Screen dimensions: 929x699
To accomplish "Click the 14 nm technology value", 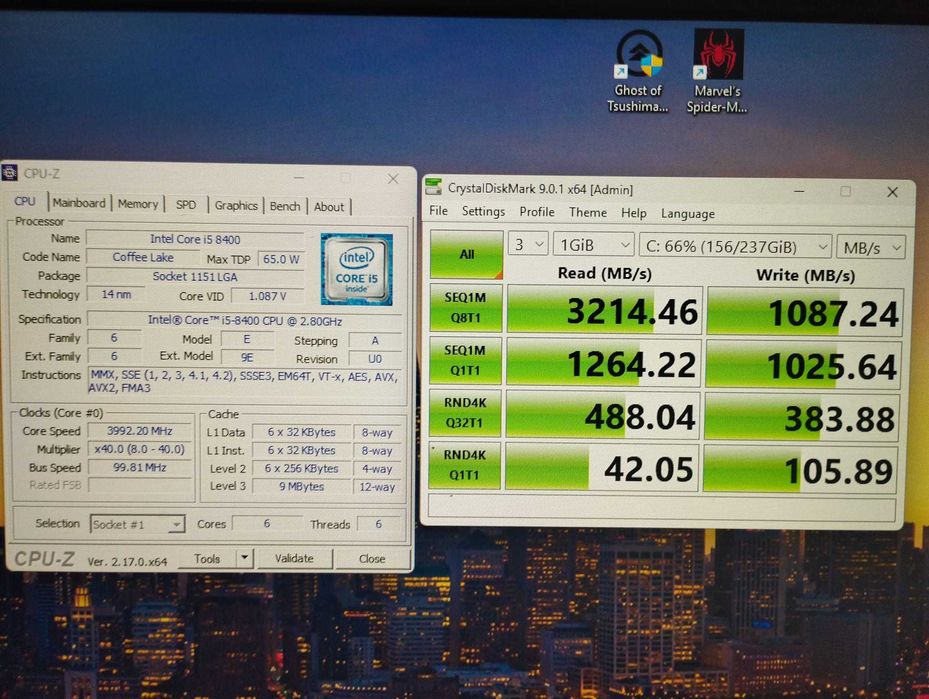I will click(x=116, y=294).
